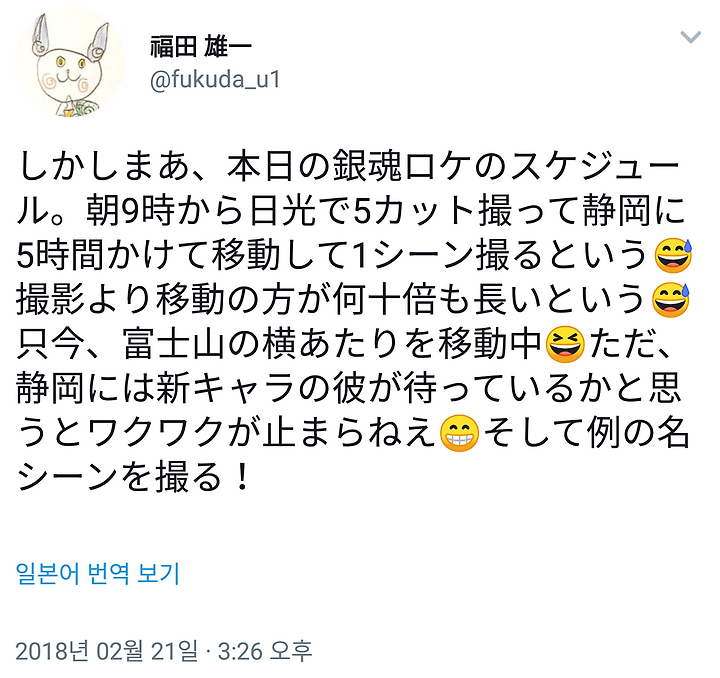Screen dimensions: 720x678
Task: Click sweat-smile emoji after 長いという
Action: tap(671, 301)
